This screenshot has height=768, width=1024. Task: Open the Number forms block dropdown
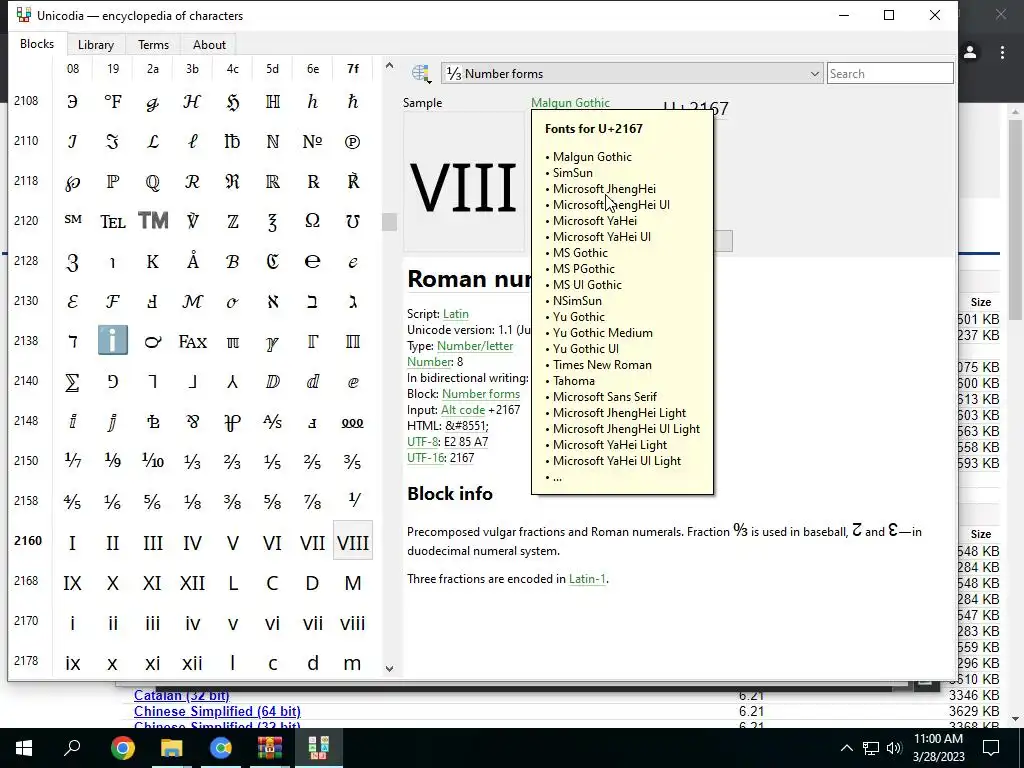point(632,74)
